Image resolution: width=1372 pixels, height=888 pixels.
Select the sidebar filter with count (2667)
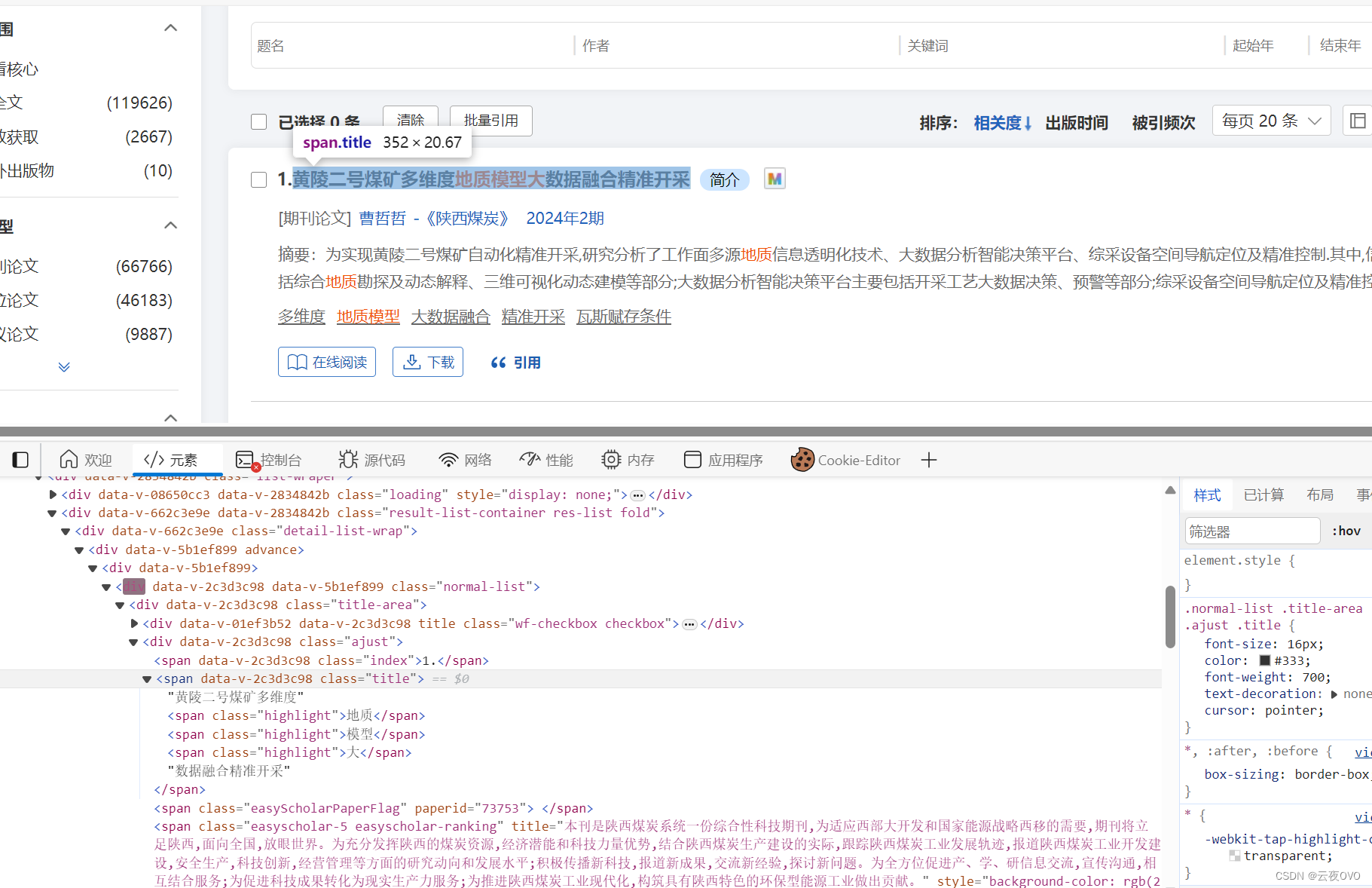(87, 136)
